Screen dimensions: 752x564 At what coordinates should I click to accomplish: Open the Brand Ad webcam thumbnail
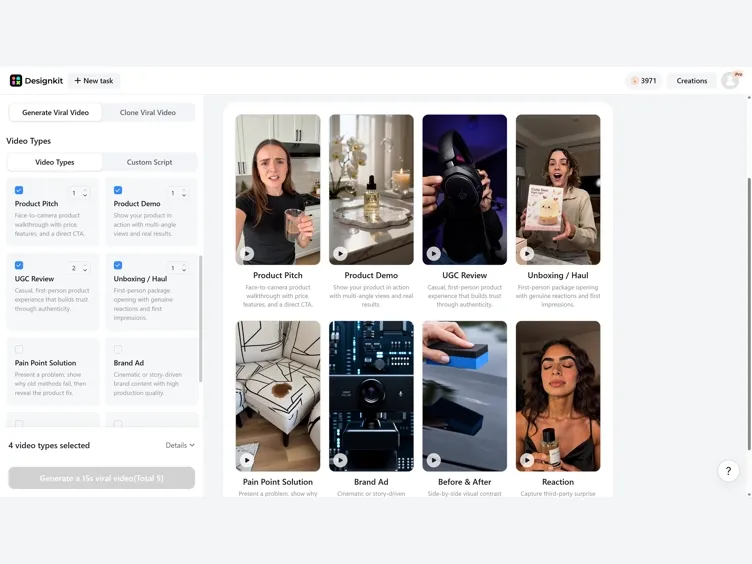point(371,396)
